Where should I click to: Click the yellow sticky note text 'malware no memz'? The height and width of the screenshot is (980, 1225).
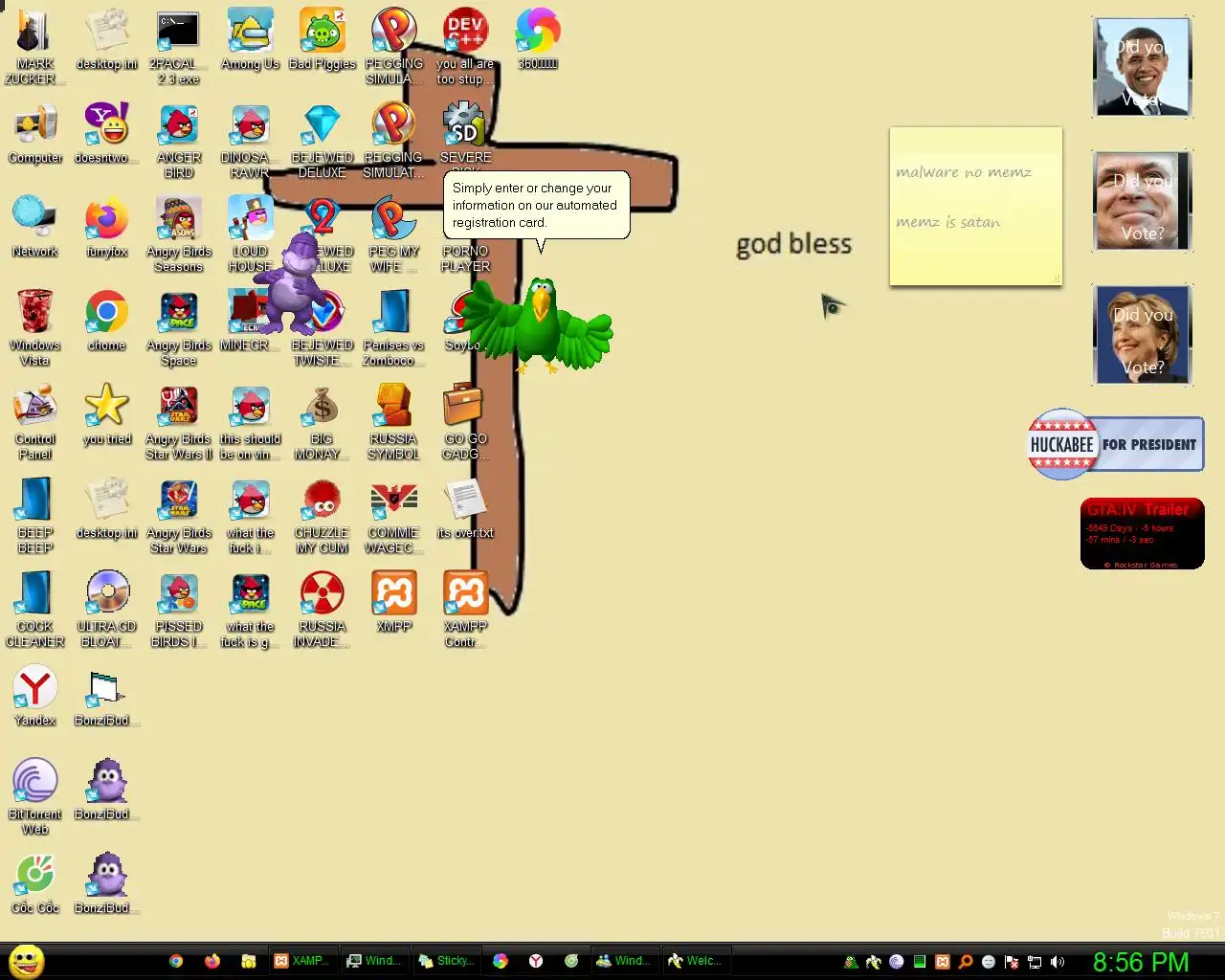coord(964,172)
